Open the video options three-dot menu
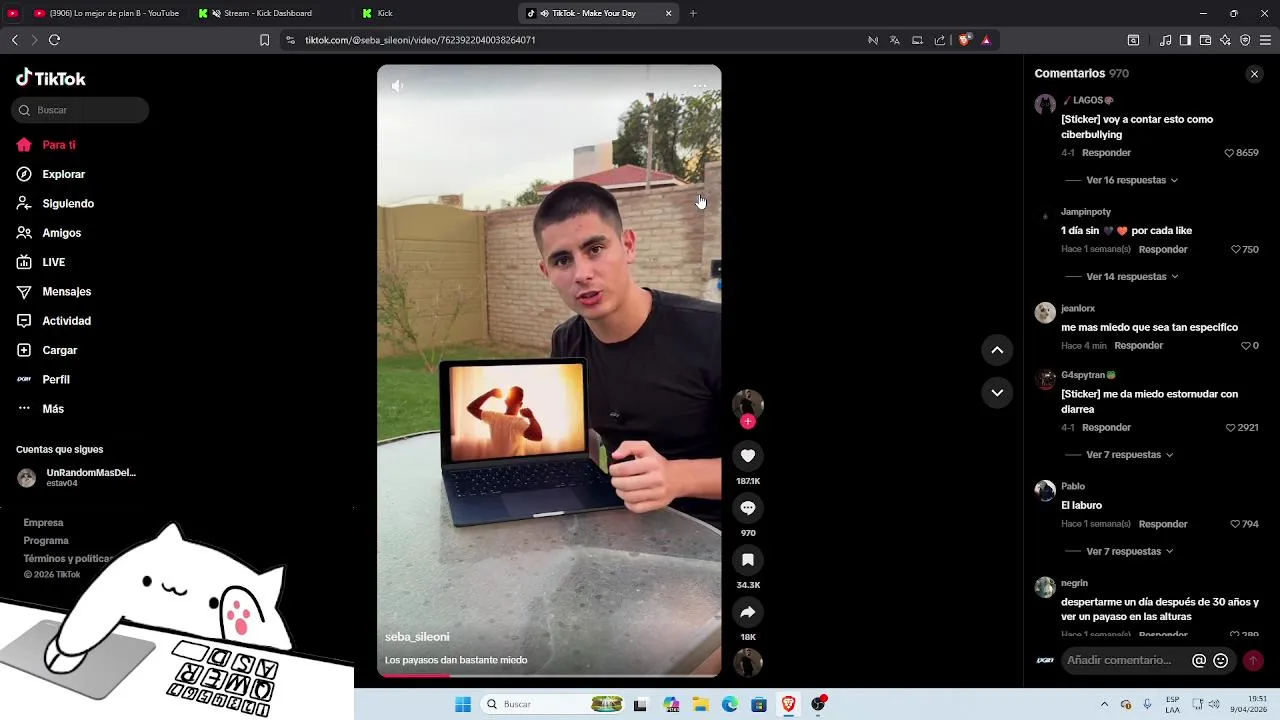The height and width of the screenshot is (720, 1280). (x=700, y=86)
